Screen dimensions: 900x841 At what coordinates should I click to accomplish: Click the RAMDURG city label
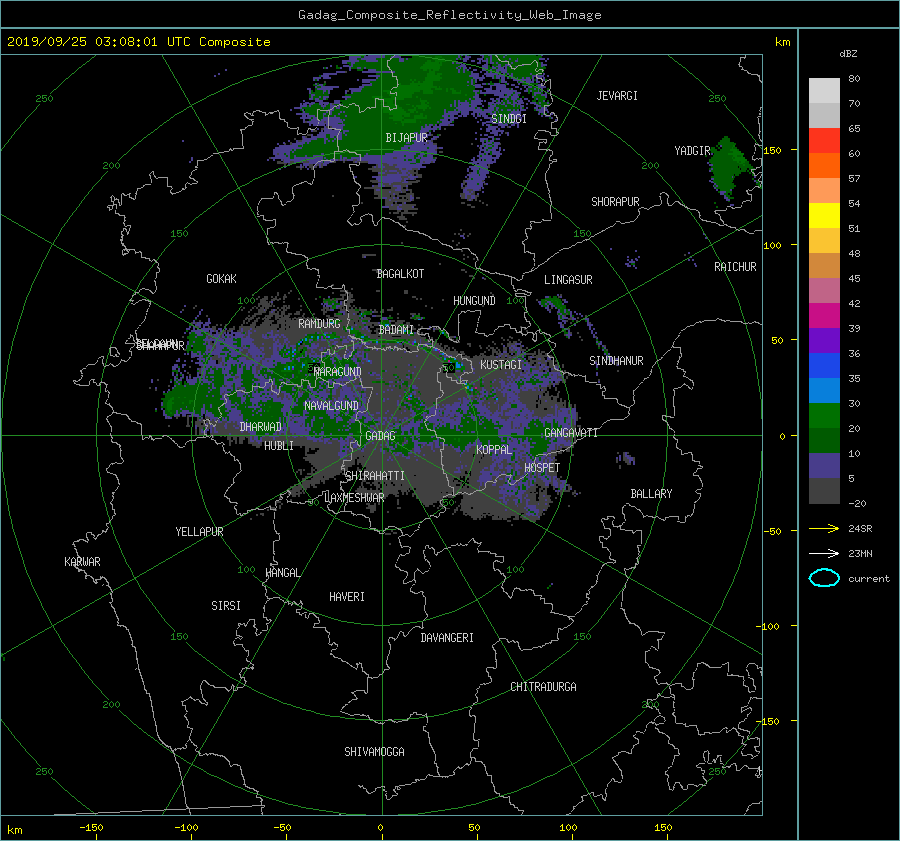point(319,324)
